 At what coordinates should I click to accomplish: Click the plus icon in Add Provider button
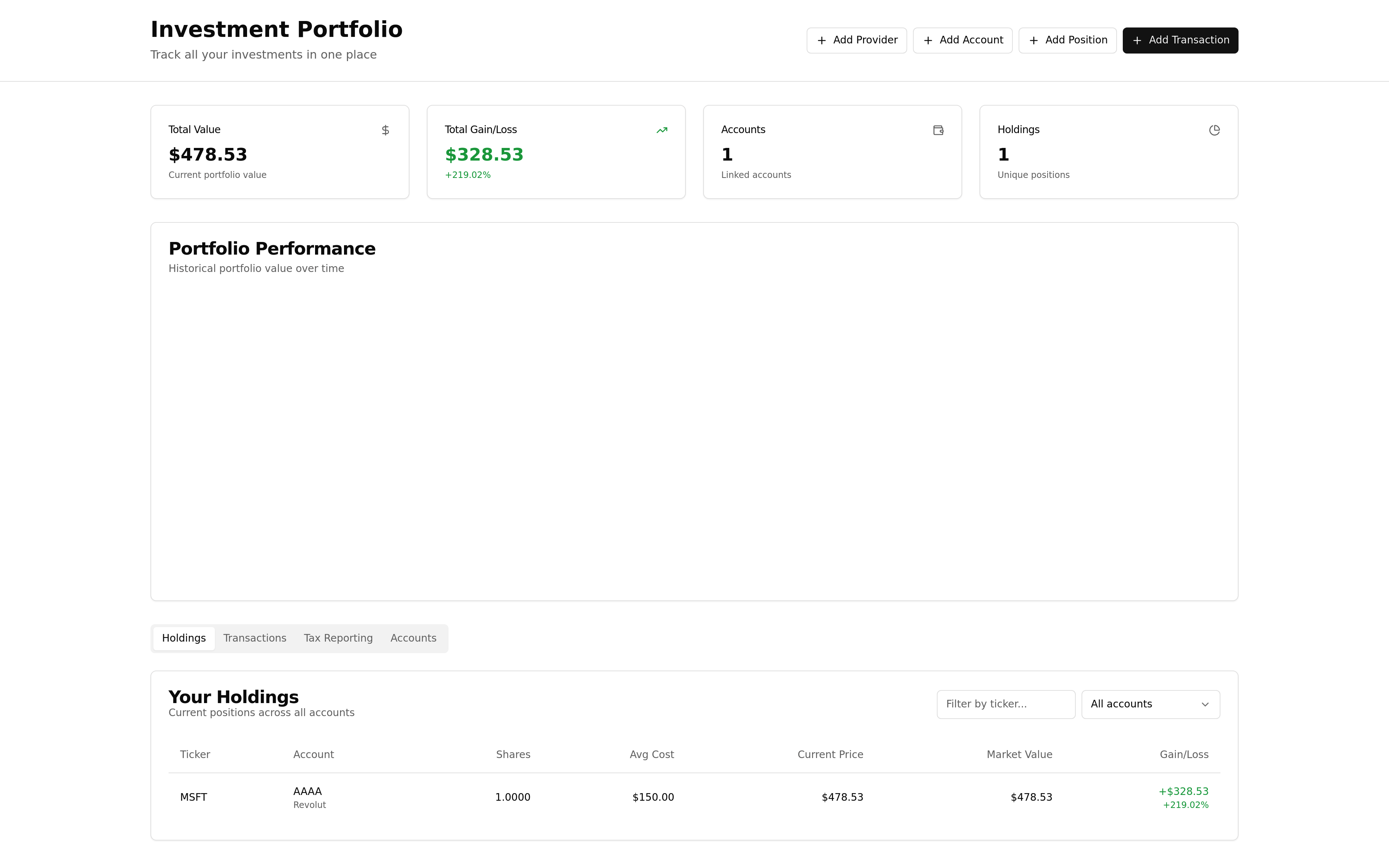pyautogui.click(x=822, y=40)
